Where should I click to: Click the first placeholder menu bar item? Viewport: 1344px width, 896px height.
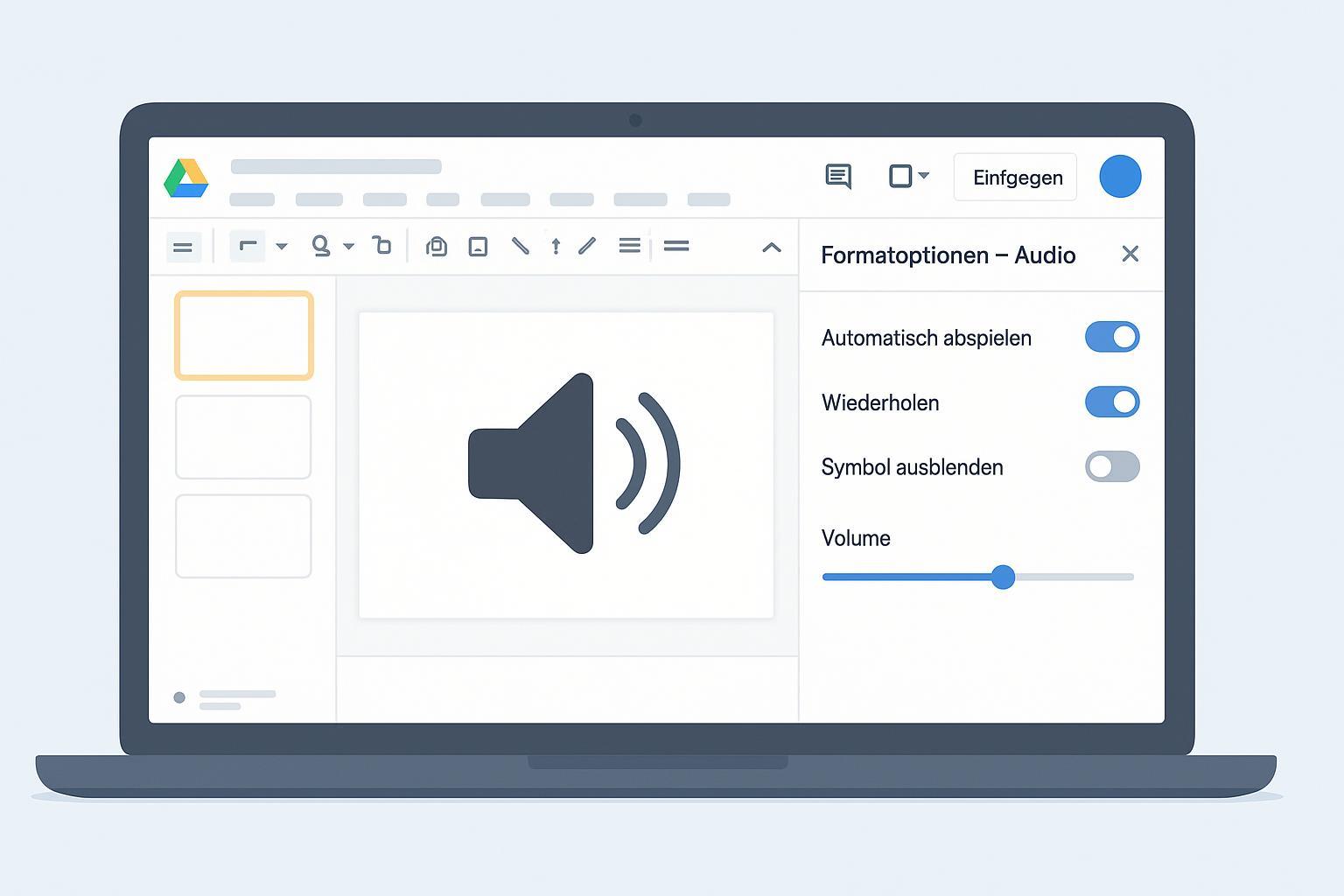[252, 199]
